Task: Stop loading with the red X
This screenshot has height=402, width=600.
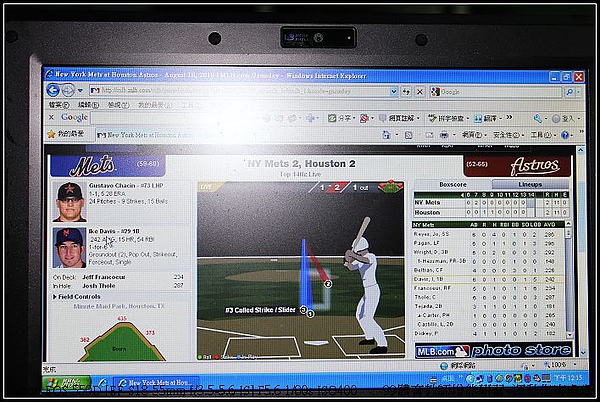Action: tap(420, 92)
